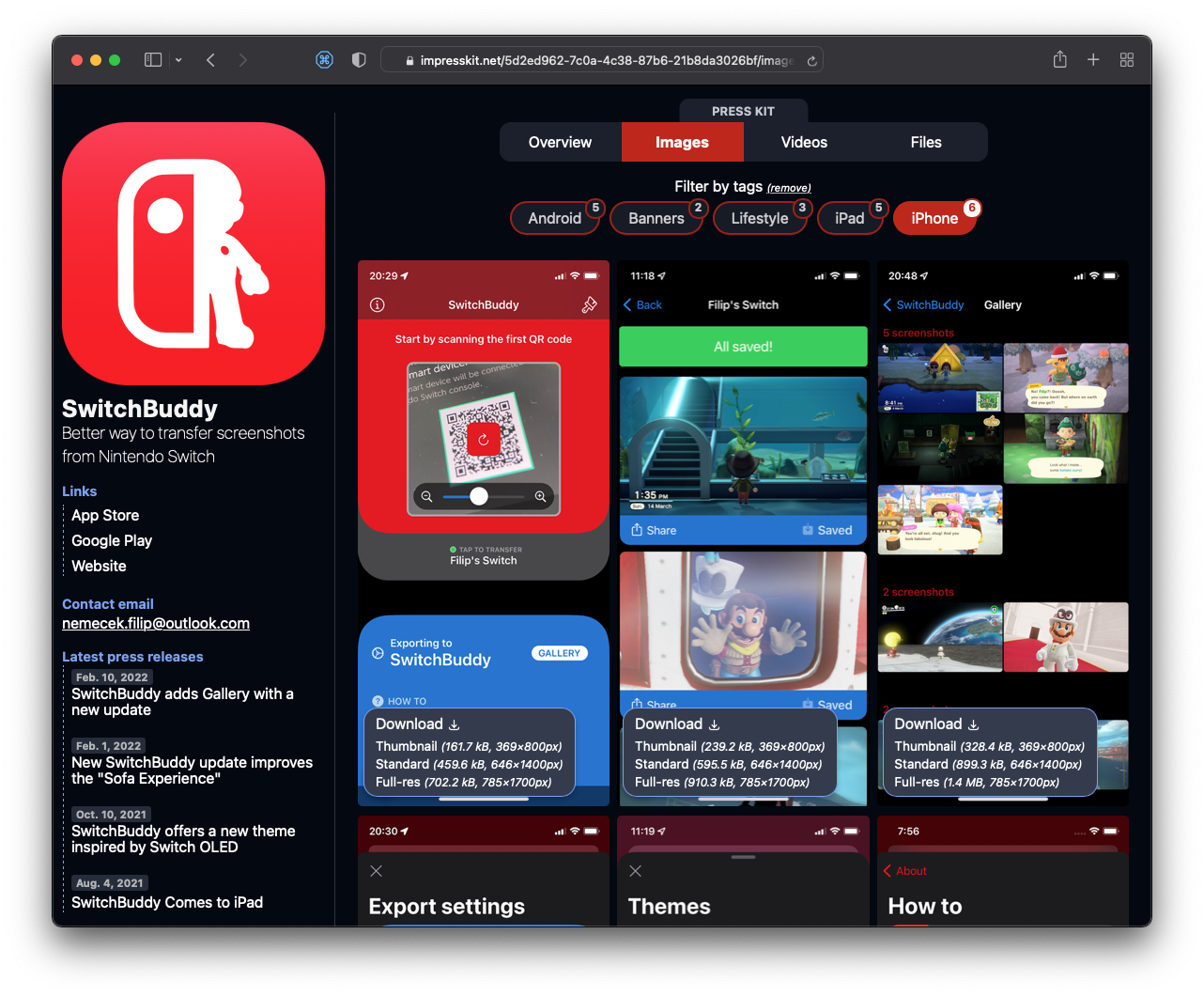Screen dimensions: 1204x996
Task: Click the SwitchBuddy app icon logo
Action: [193, 254]
